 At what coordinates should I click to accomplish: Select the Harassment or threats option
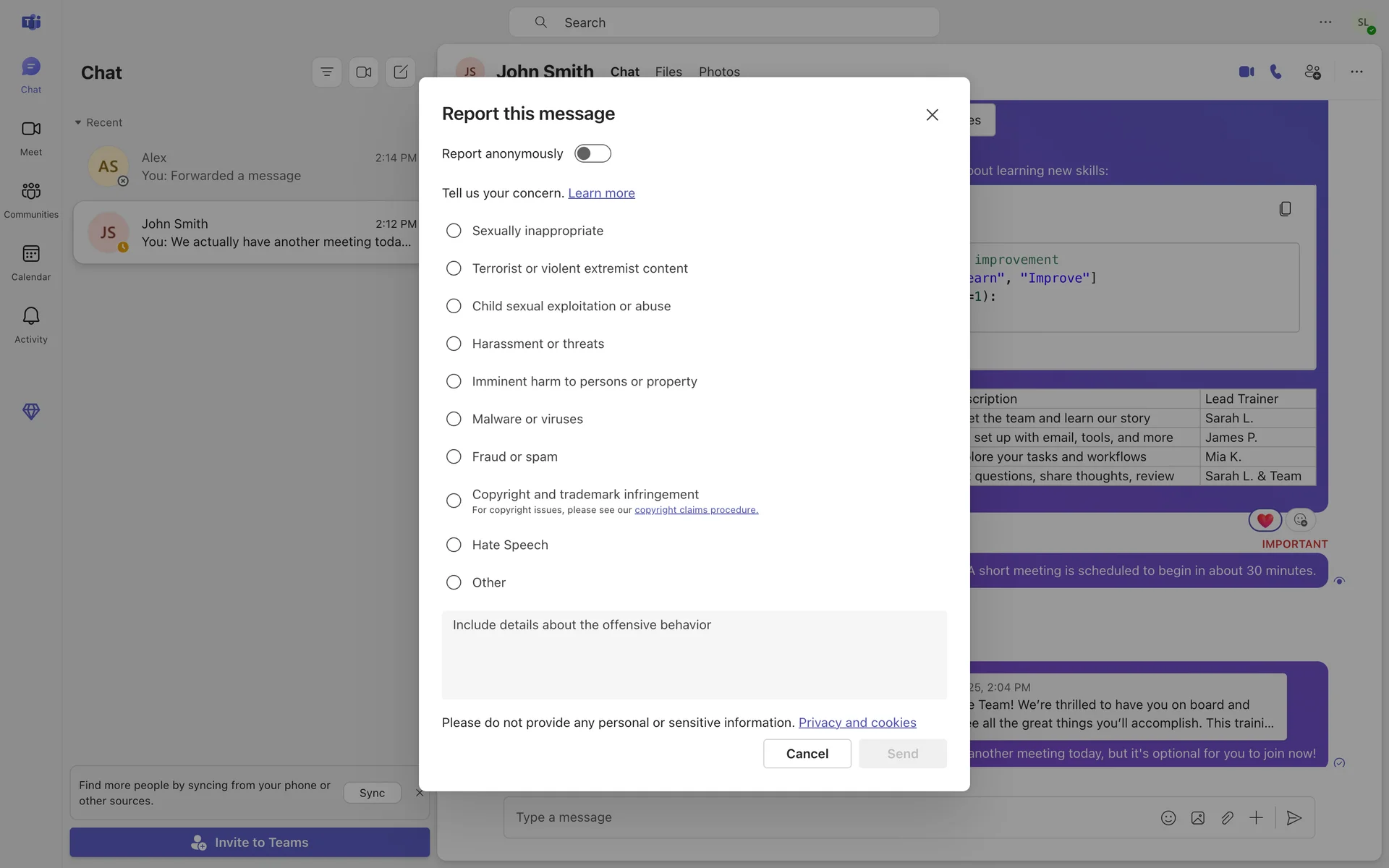(x=454, y=344)
